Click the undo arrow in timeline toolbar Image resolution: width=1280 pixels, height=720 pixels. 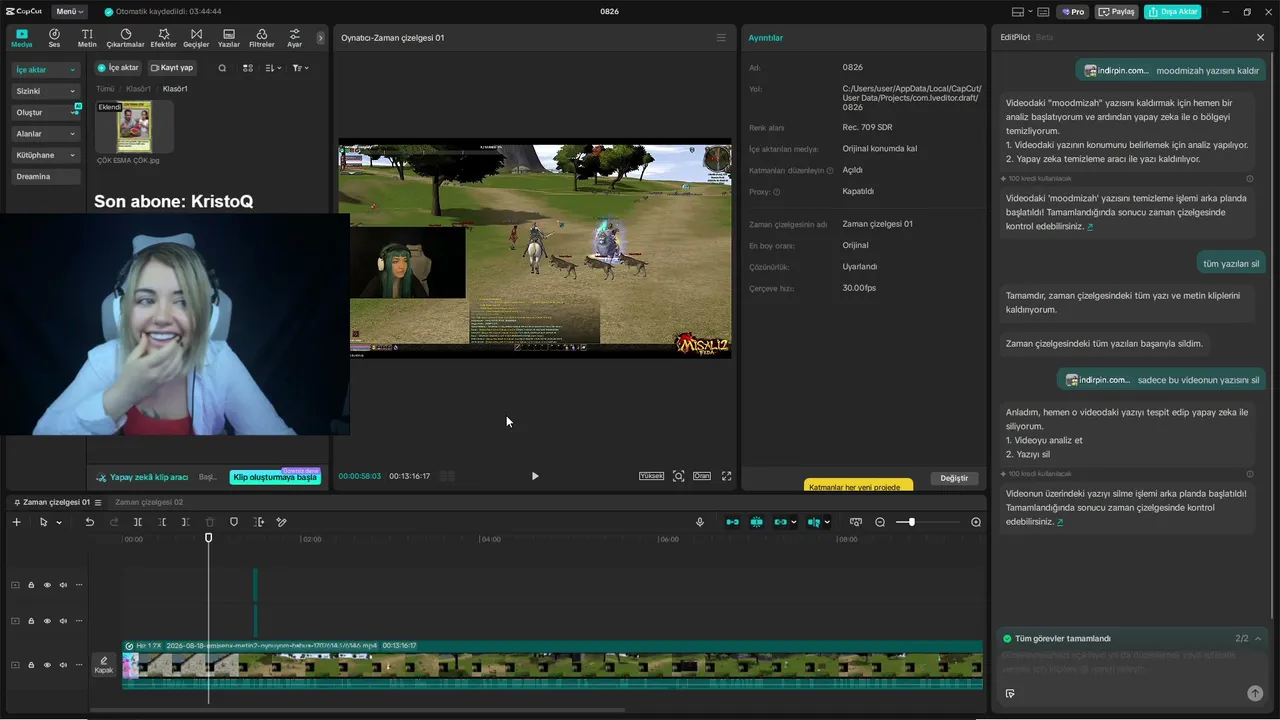(89, 522)
